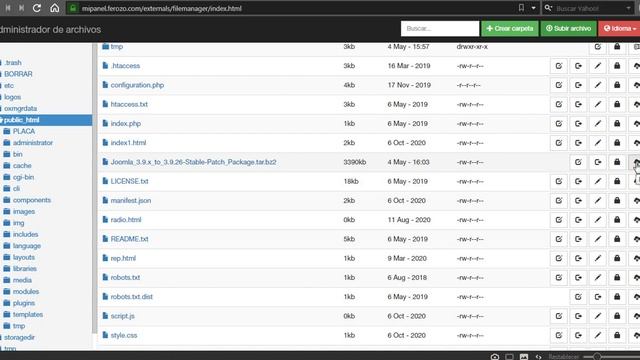The width and height of the screenshot is (640, 360).
Task: Select the PLACA folder in the tree
Action: 24,131
